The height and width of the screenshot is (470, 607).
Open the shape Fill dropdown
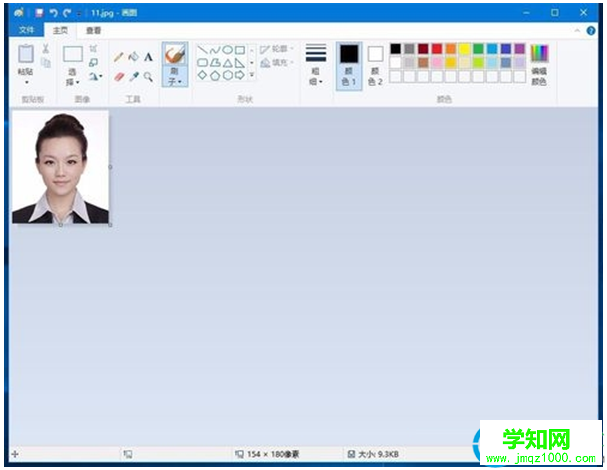277,63
